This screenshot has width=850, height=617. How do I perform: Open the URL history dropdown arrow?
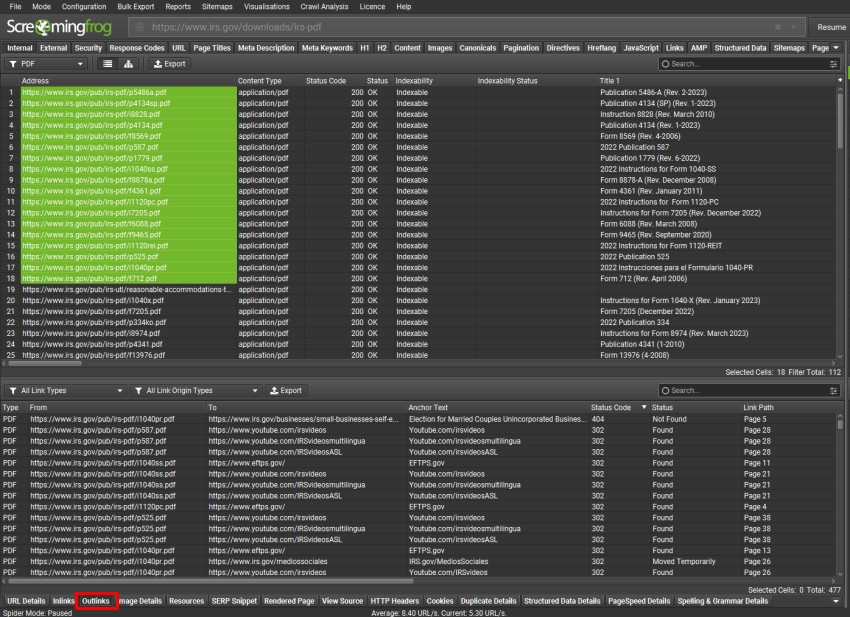[x=793, y=27]
